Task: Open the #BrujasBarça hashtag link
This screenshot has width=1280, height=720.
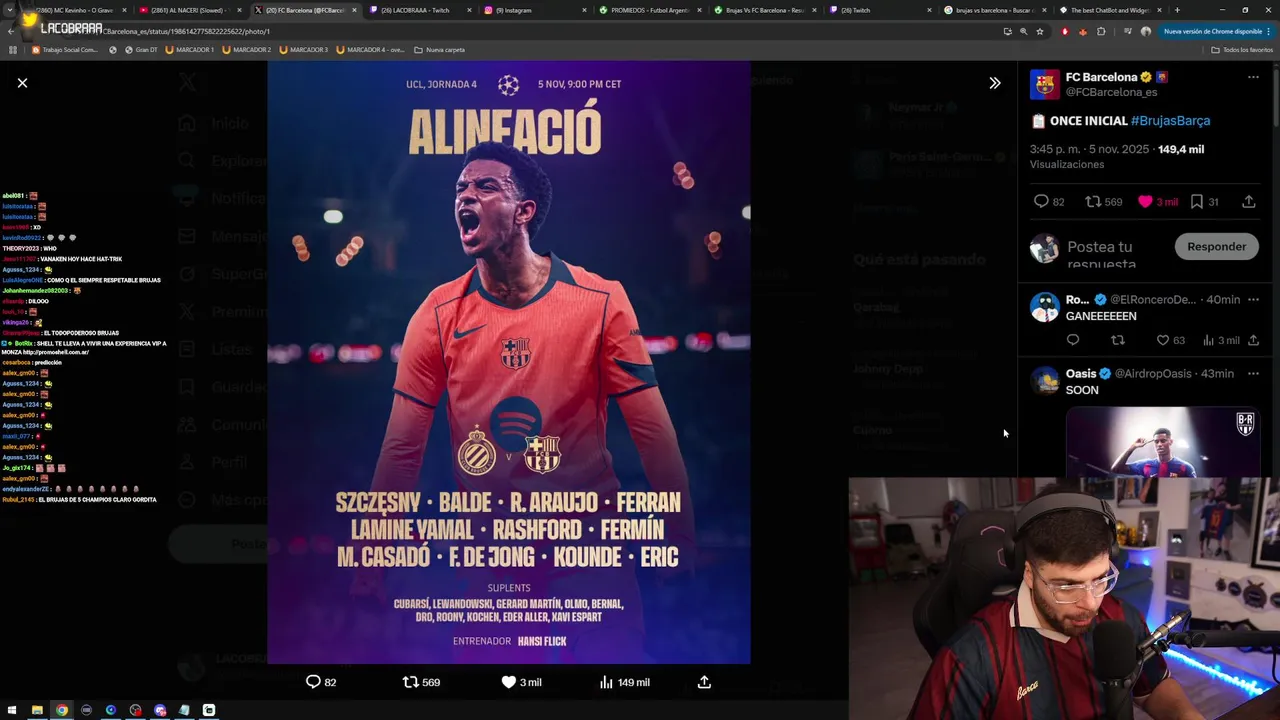Action: (1170, 120)
